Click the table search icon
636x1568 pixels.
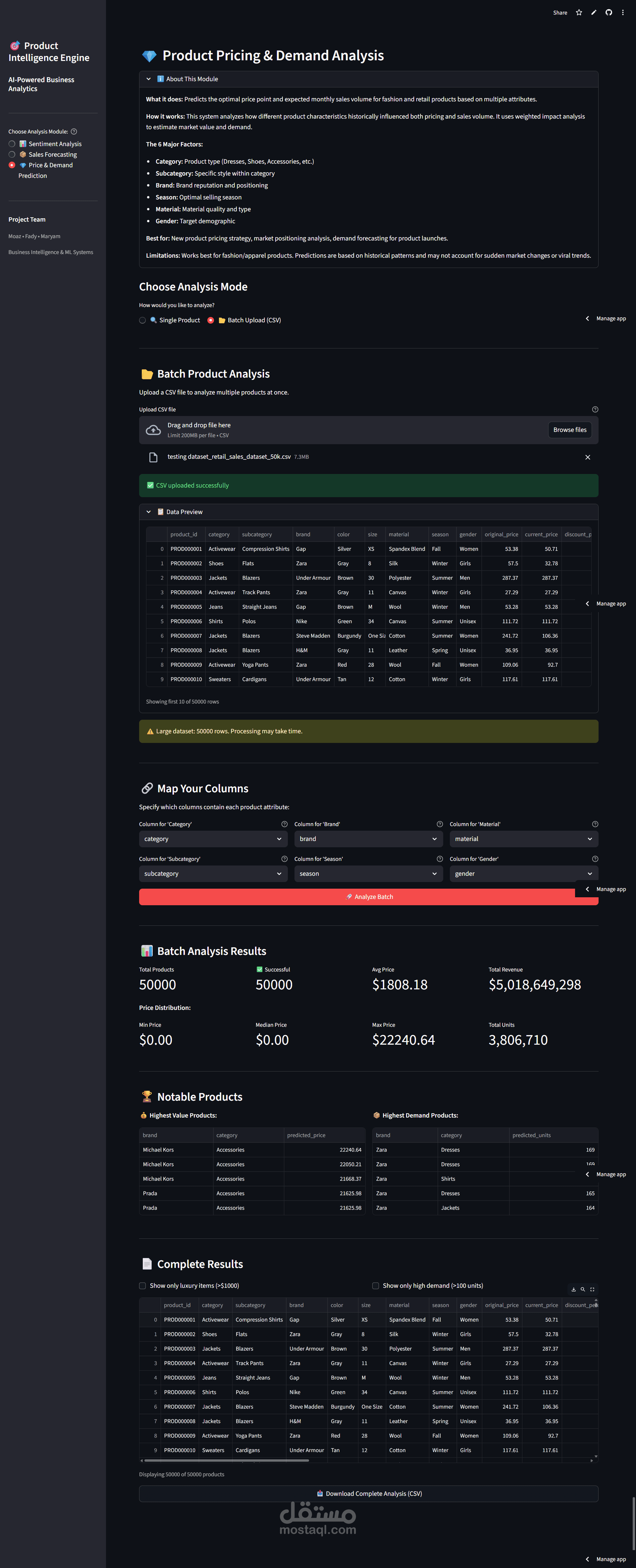coord(582,1289)
